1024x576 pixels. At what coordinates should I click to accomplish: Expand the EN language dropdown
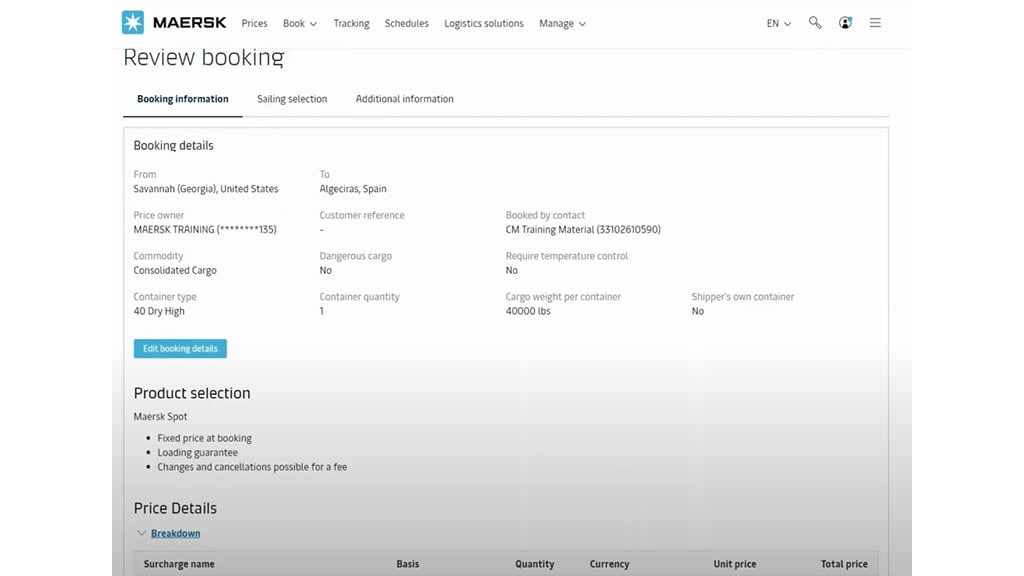[x=777, y=23]
